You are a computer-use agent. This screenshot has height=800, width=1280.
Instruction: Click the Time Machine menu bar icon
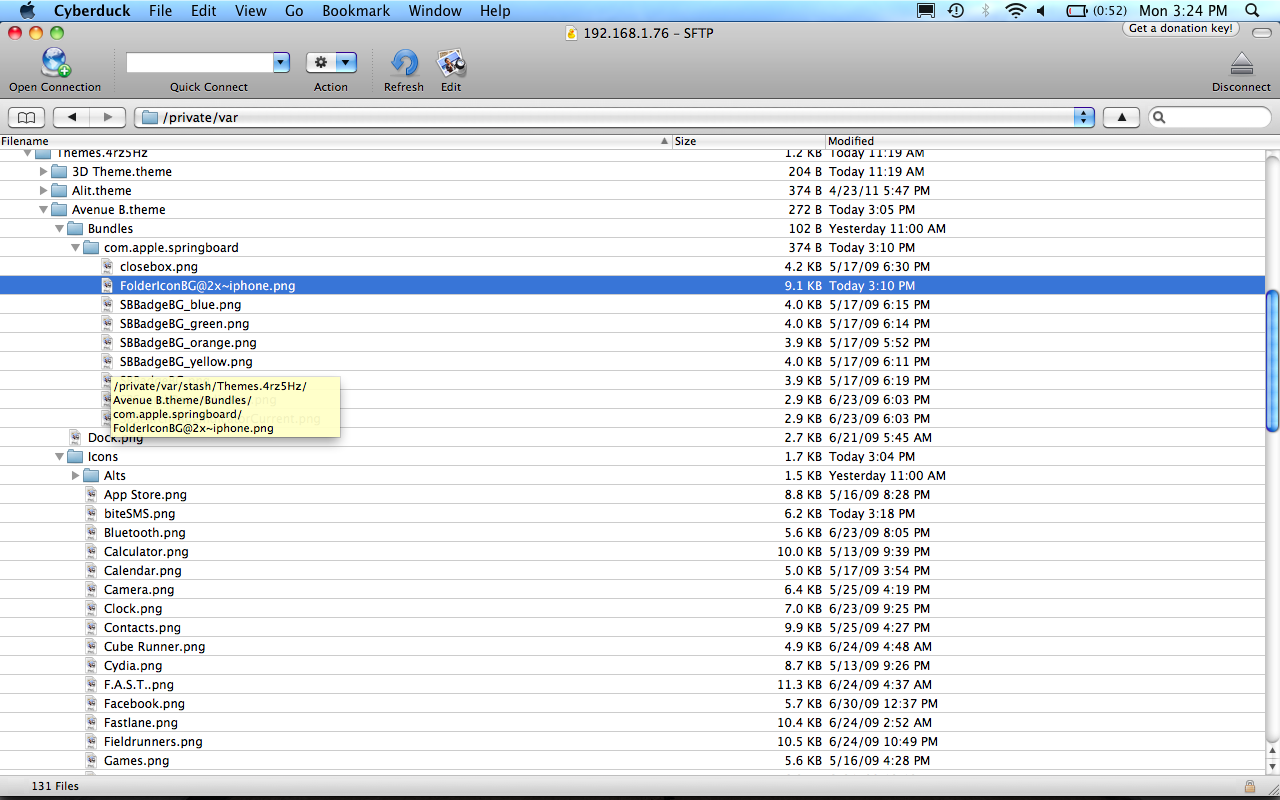[x=956, y=10]
